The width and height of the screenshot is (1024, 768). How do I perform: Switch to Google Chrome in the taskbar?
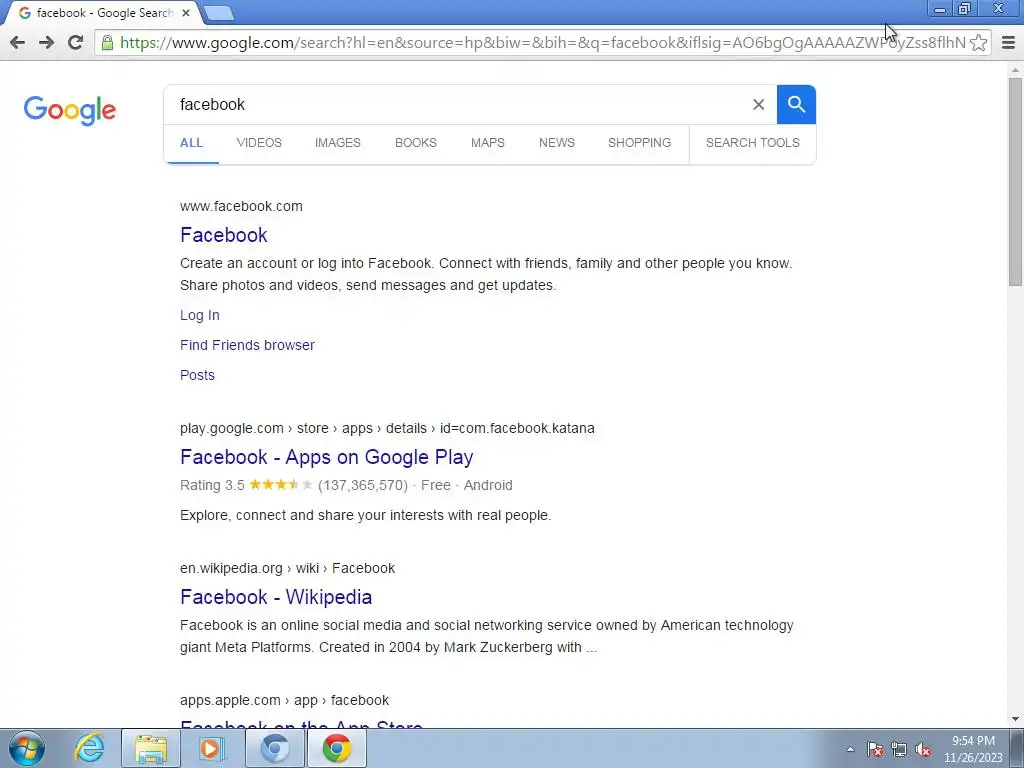point(336,748)
